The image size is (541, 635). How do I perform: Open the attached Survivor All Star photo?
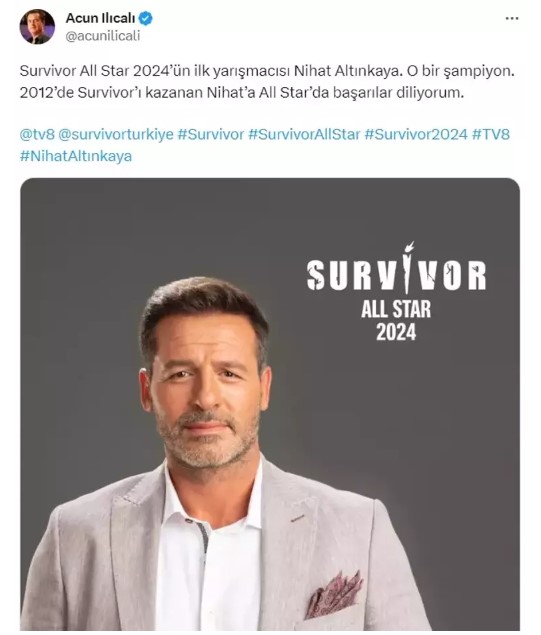click(270, 404)
